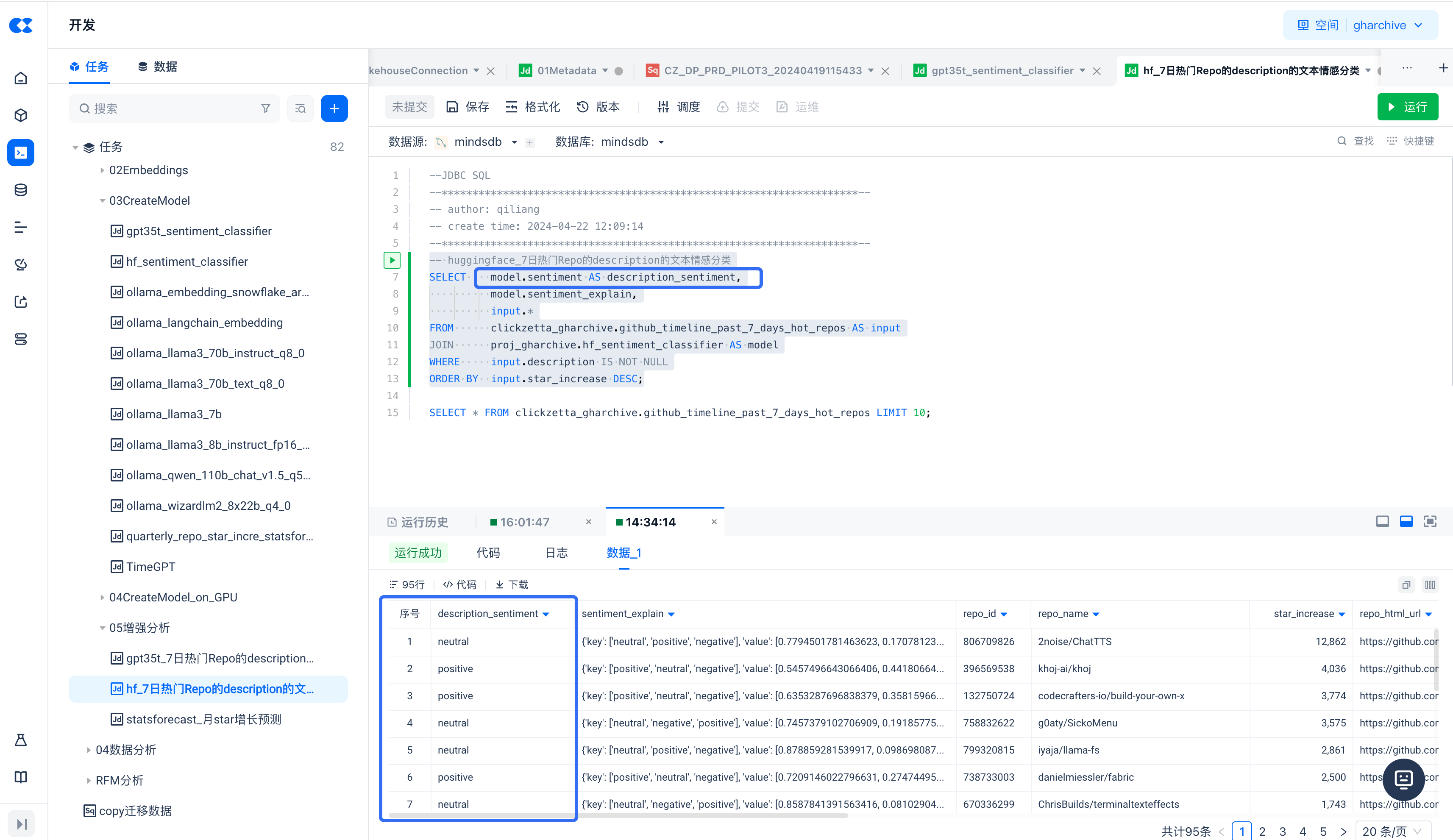The image size is (1453, 840).
Task: Click the format (格式化) toolbar icon
Action: pos(512,107)
